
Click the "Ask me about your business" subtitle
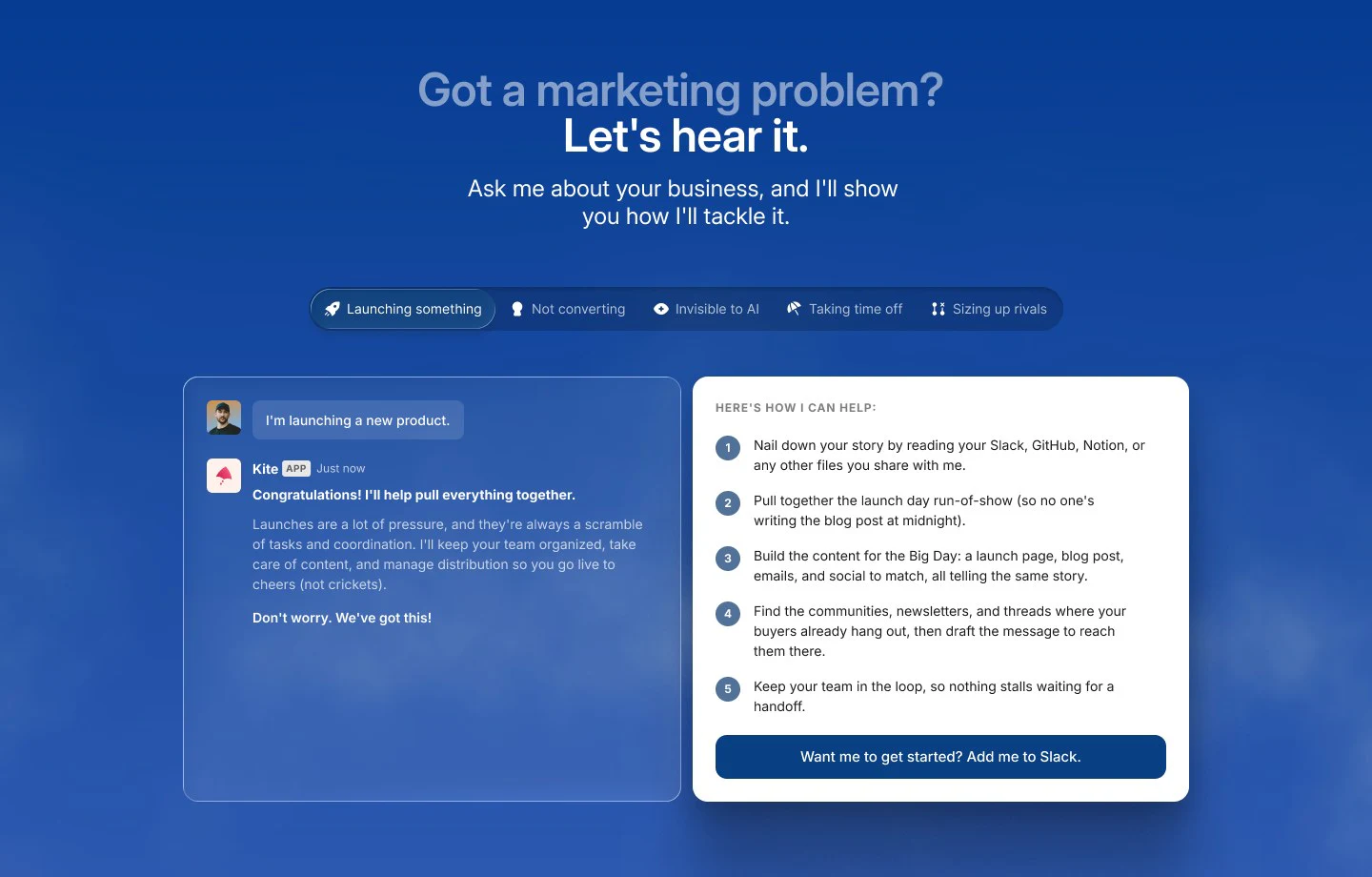point(683,202)
